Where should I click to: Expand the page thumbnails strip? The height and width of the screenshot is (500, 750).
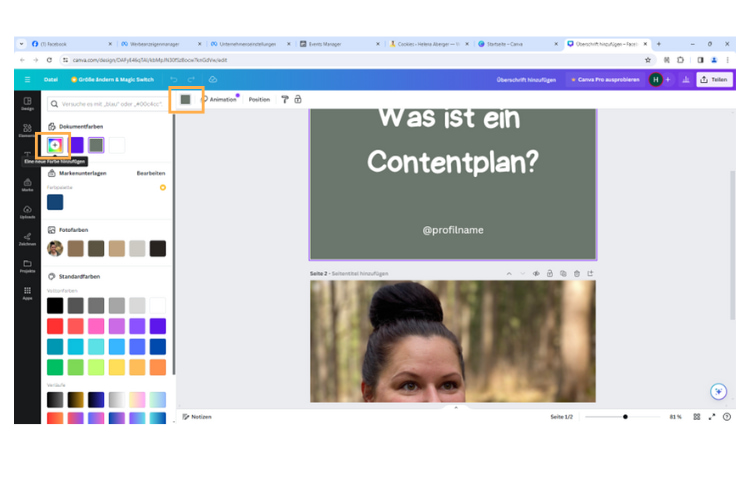[456, 408]
